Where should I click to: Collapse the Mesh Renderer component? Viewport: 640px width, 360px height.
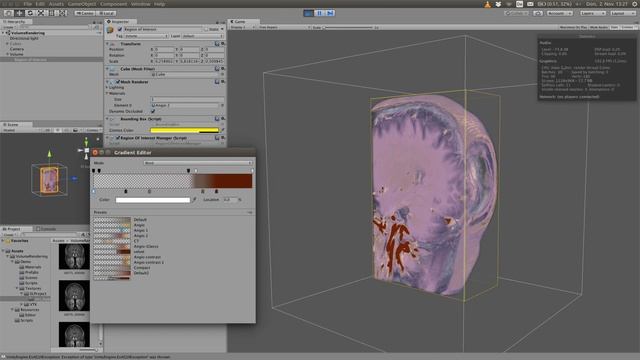tap(108, 82)
